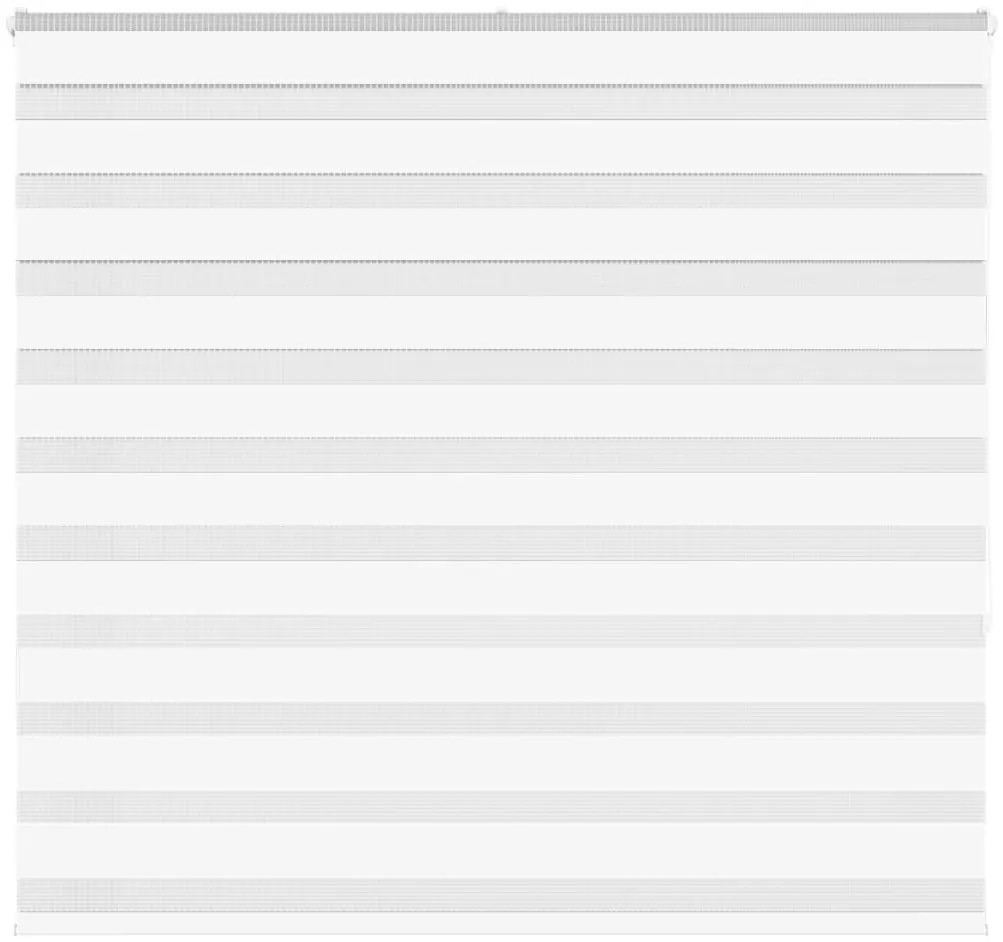Image resolution: width=1003 pixels, height=942 pixels.
Task: Click the bottom rail of the blind
Action: [x=500, y=919]
